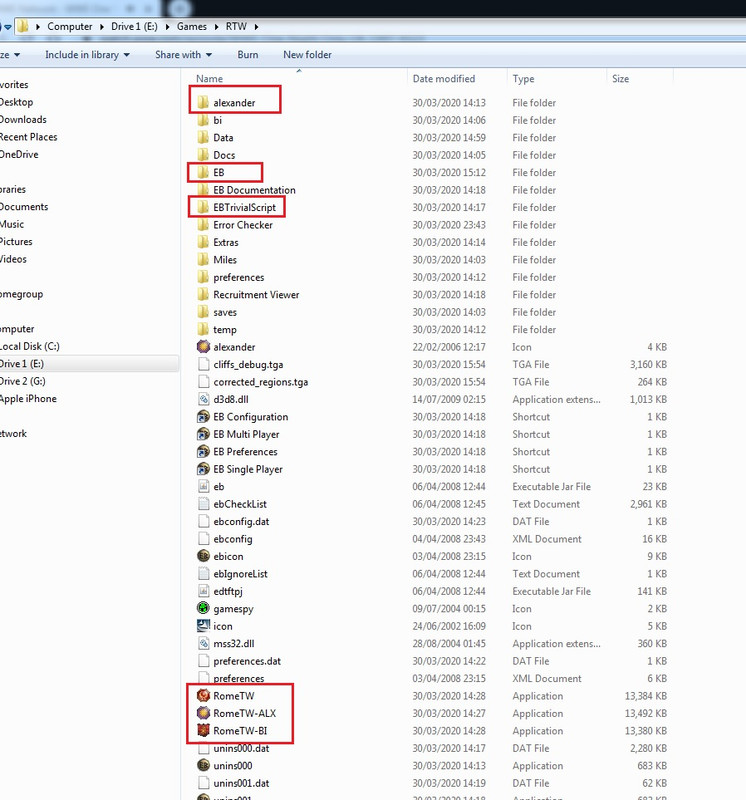This screenshot has width=746, height=800.
Task: Open Desktop in the navigation pane
Action: click(16, 102)
